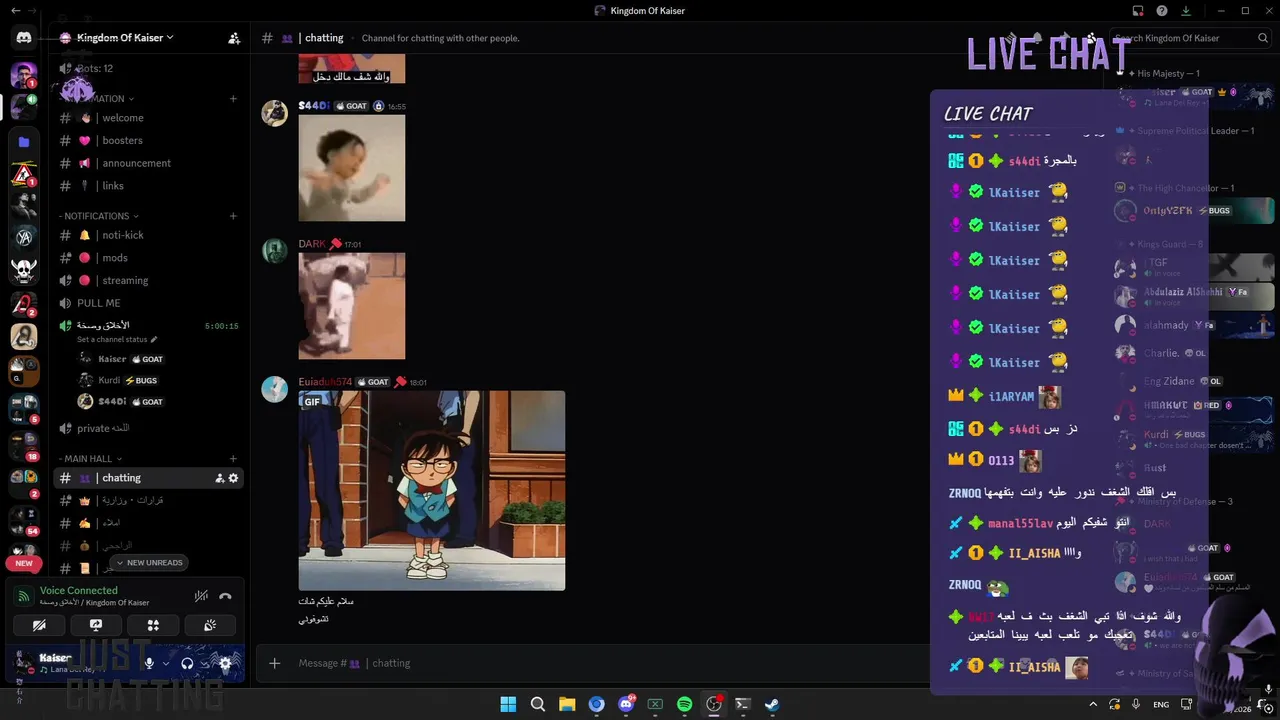
Task: Toggle microphone mute in user panel
Action: click(149, 663)
